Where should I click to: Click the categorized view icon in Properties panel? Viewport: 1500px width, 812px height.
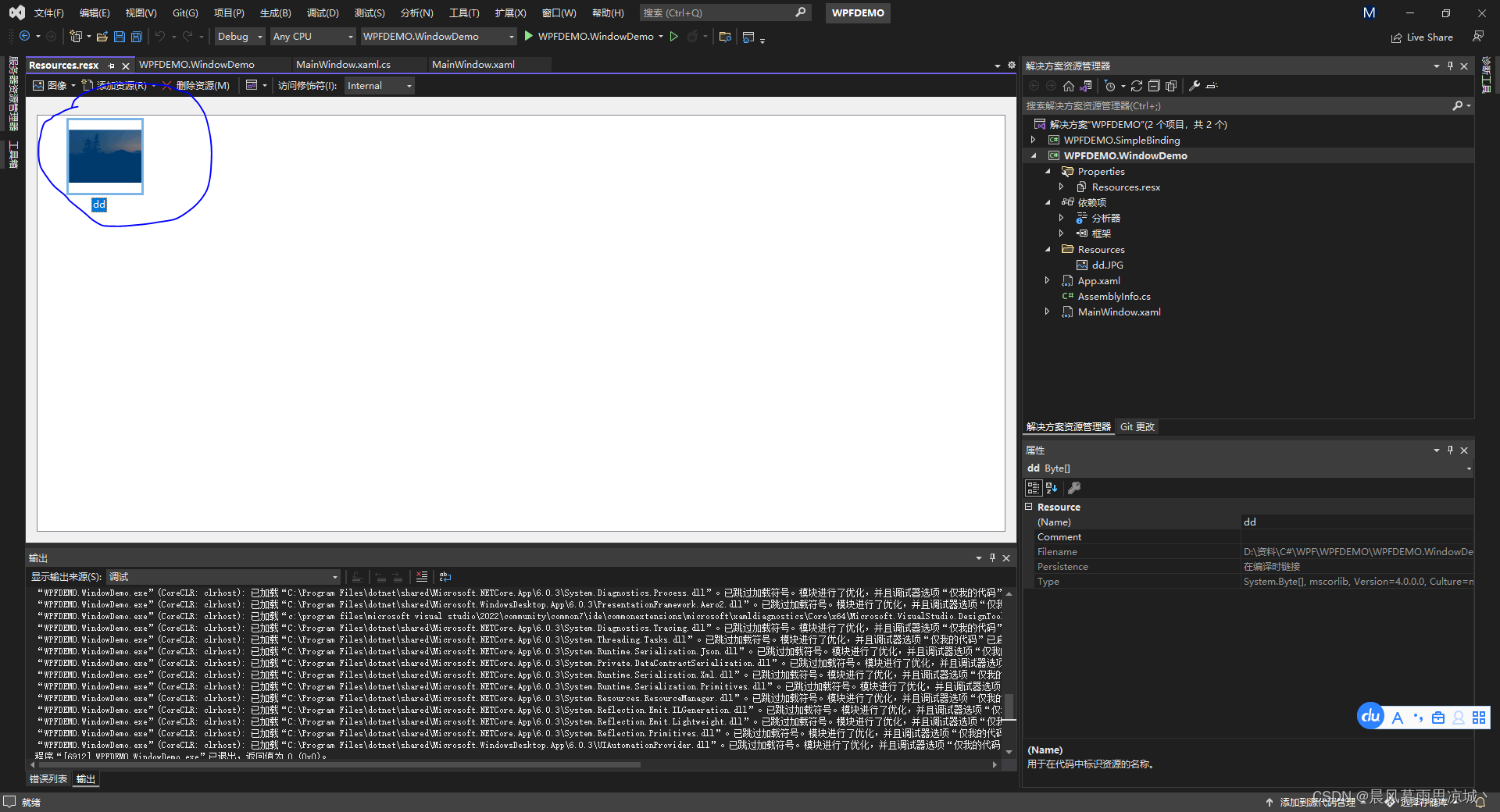(1033, 487)
